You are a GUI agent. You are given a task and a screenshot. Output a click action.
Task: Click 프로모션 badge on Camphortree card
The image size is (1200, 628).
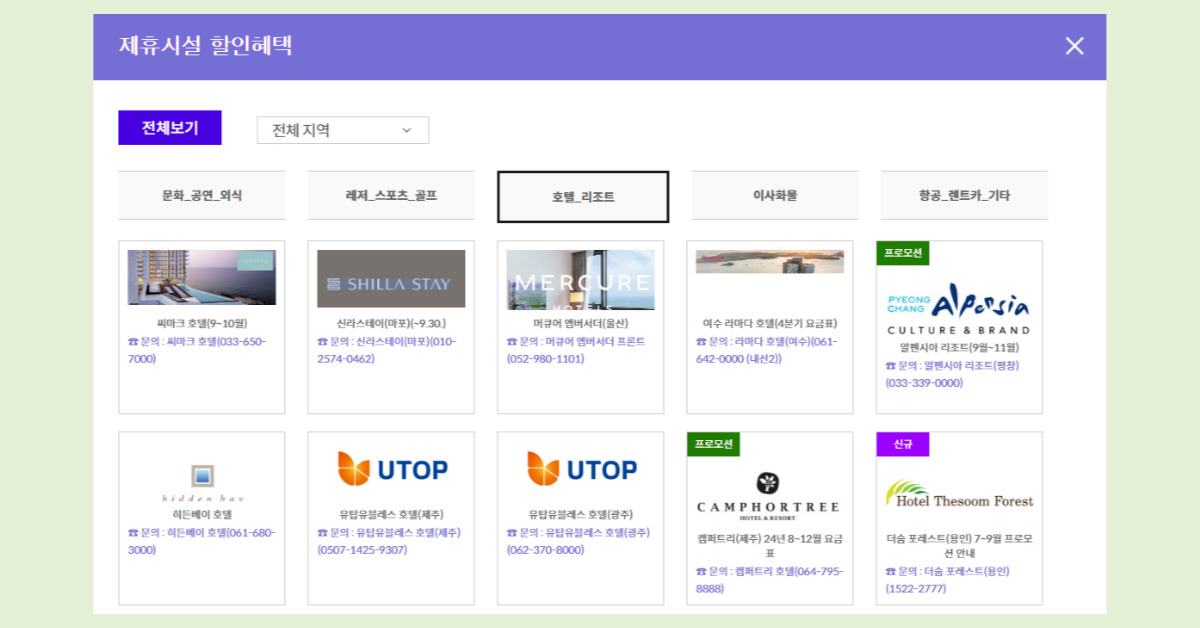(714, 444)
